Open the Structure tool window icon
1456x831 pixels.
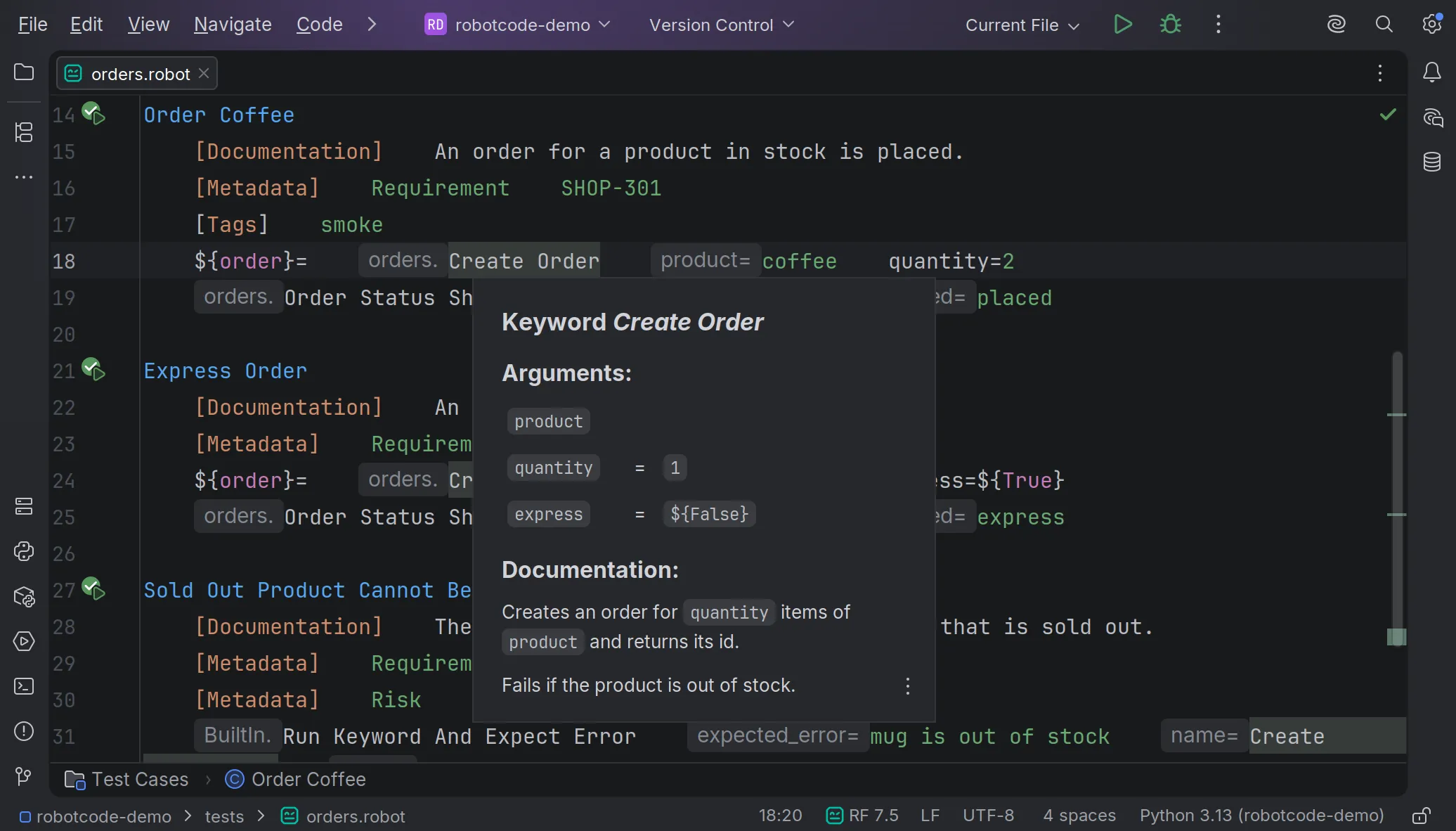(24, 132)
